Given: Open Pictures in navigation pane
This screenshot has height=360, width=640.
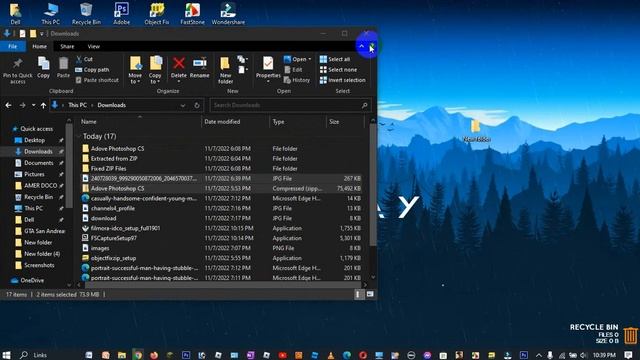Looking at the screenshot, I should coord(34,174).
